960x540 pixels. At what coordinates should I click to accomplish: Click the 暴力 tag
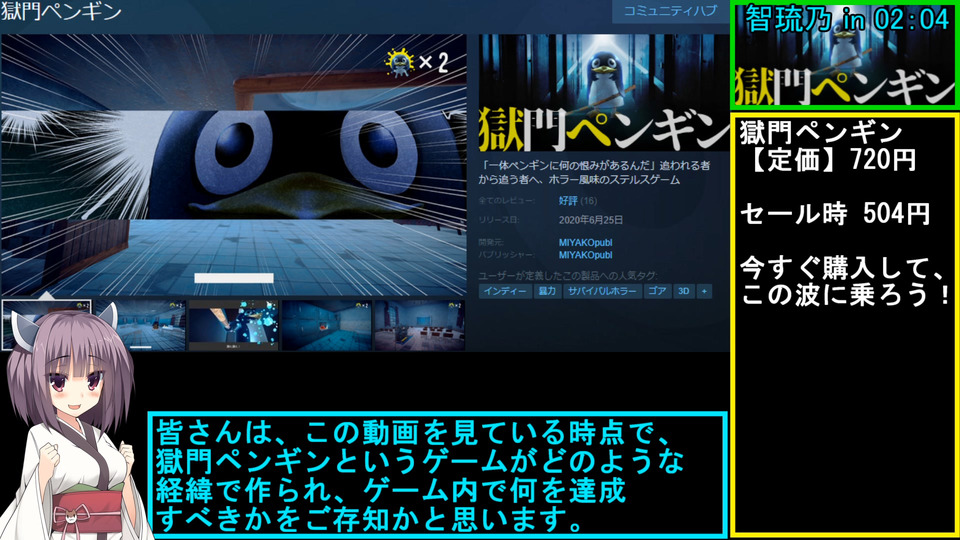[x=547, y=291]
